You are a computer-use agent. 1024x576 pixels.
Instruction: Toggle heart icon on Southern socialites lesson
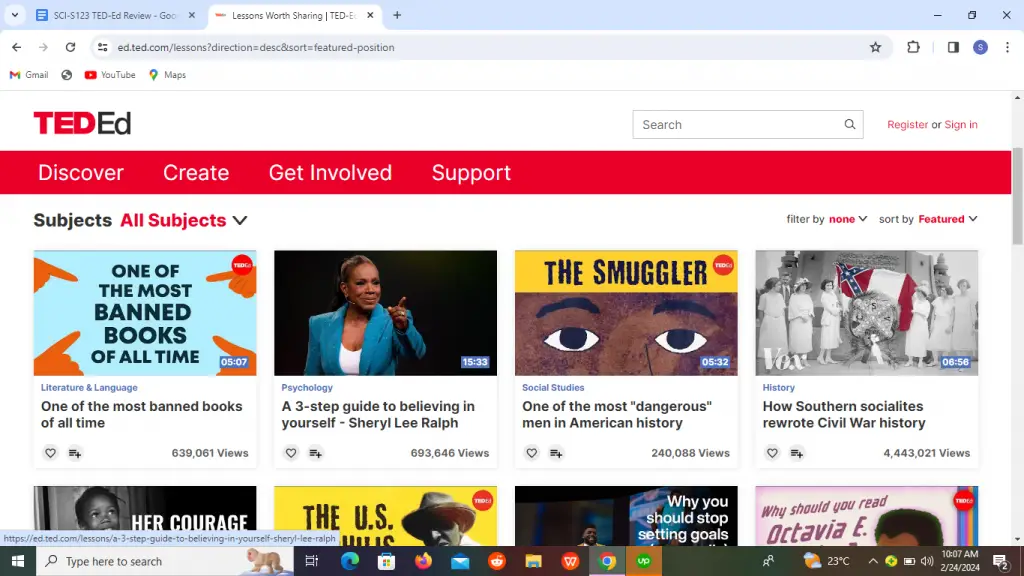coord(772,453)
